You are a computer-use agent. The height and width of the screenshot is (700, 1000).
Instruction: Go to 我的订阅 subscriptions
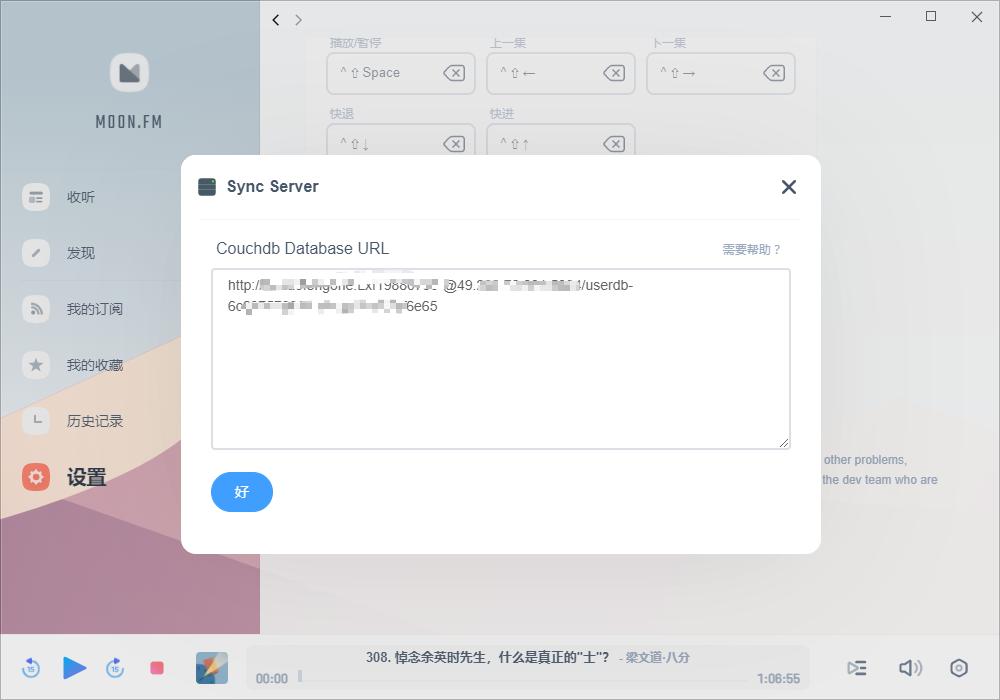(94, 309)
